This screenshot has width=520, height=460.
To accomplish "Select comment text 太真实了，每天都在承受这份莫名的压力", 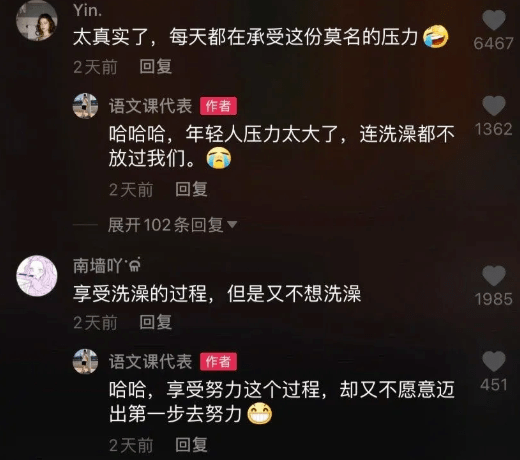I will 245,37.
